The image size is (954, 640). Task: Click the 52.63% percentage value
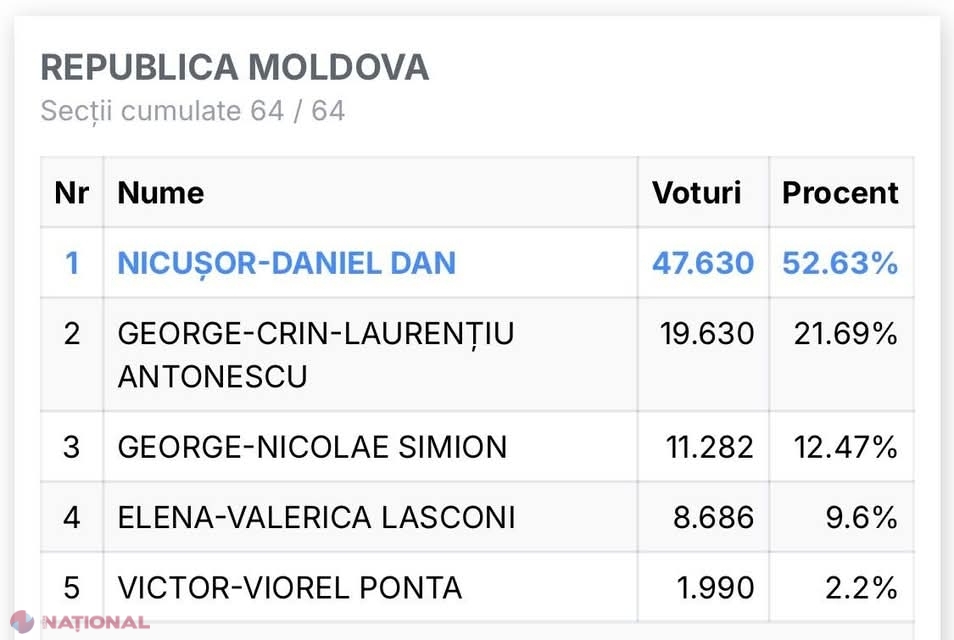pyautogui.click(x=840, y=263)
